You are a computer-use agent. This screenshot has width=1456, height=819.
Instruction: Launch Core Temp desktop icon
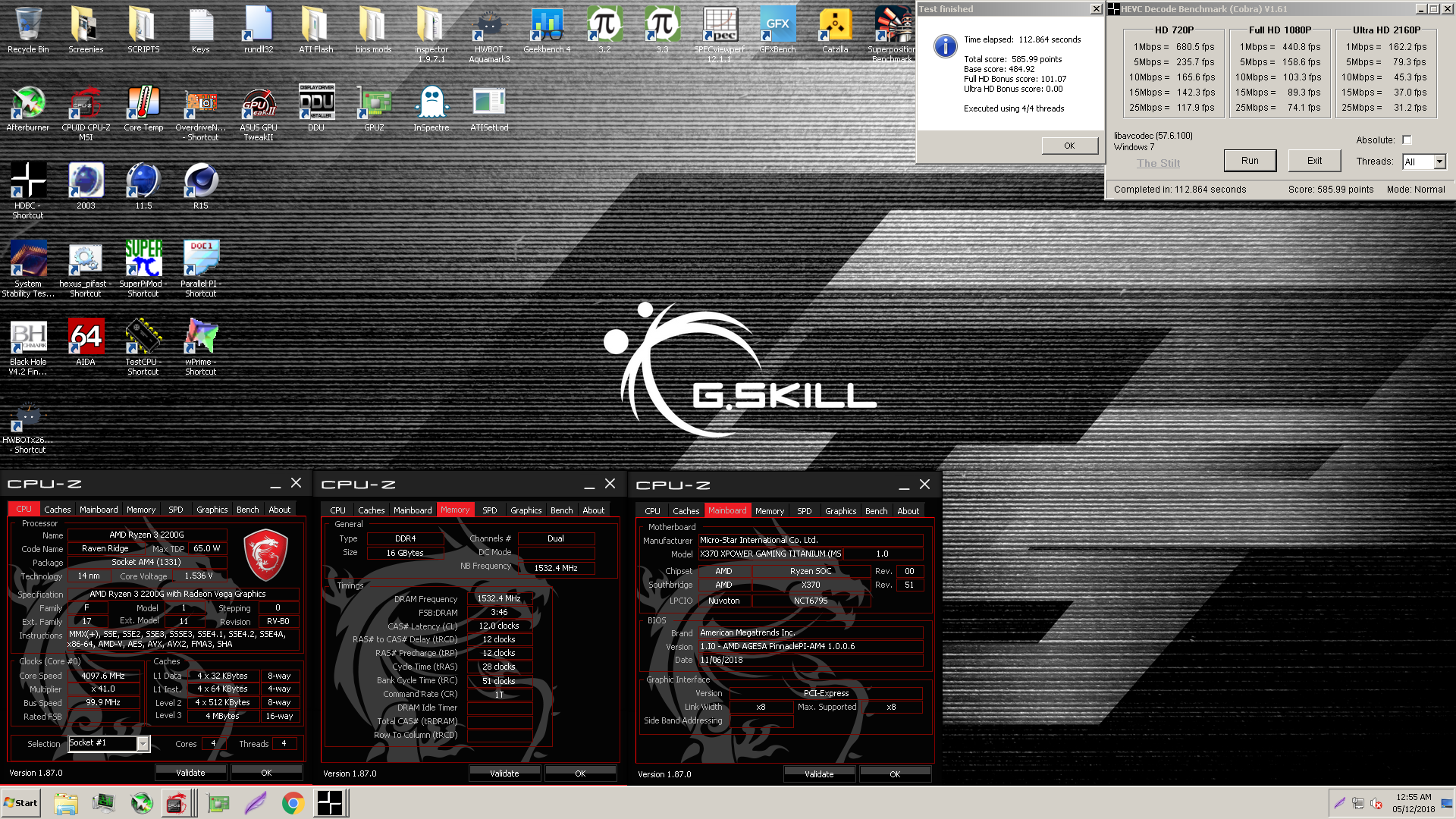(143, 108)
